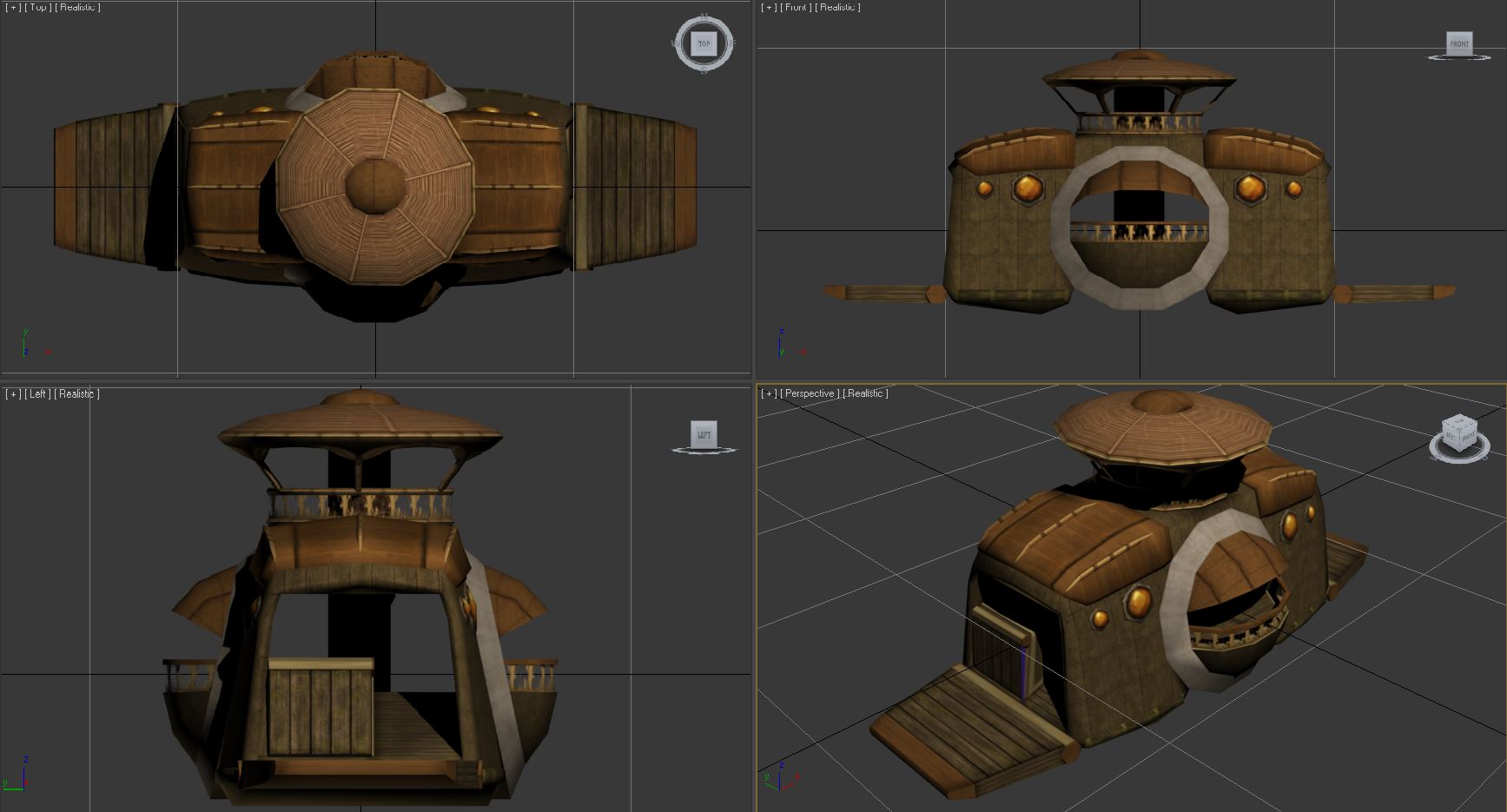This screenshot has width=1507, height=812.
Task: Click the FRONT face of the Front viewport ViewCube
Action: pos(1459,43)
